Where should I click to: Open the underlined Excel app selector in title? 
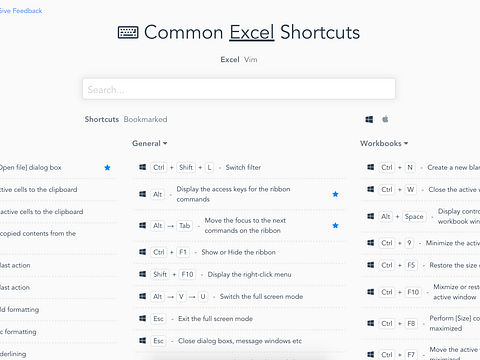pos(252,32)
